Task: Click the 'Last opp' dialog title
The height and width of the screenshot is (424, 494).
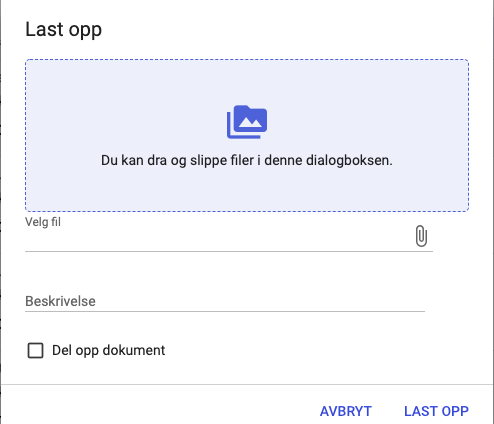Action: coord(64,30)
